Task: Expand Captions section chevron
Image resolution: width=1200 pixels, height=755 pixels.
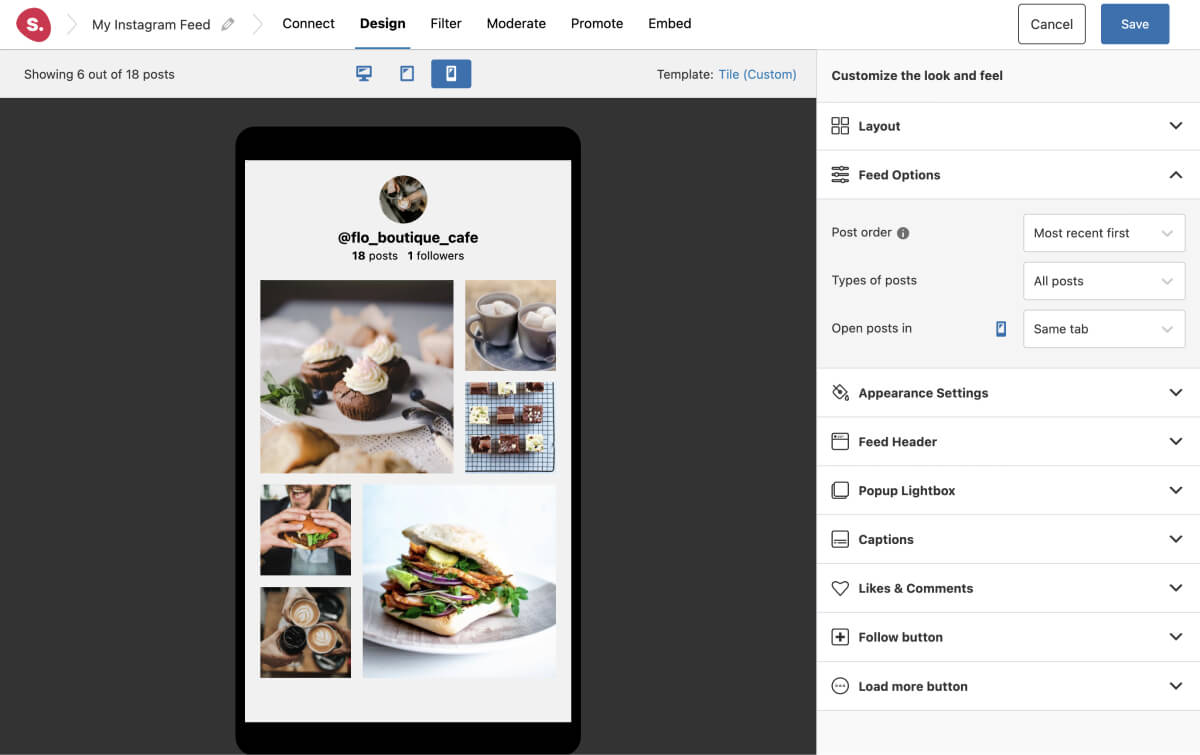Action: coord(1176,540)
